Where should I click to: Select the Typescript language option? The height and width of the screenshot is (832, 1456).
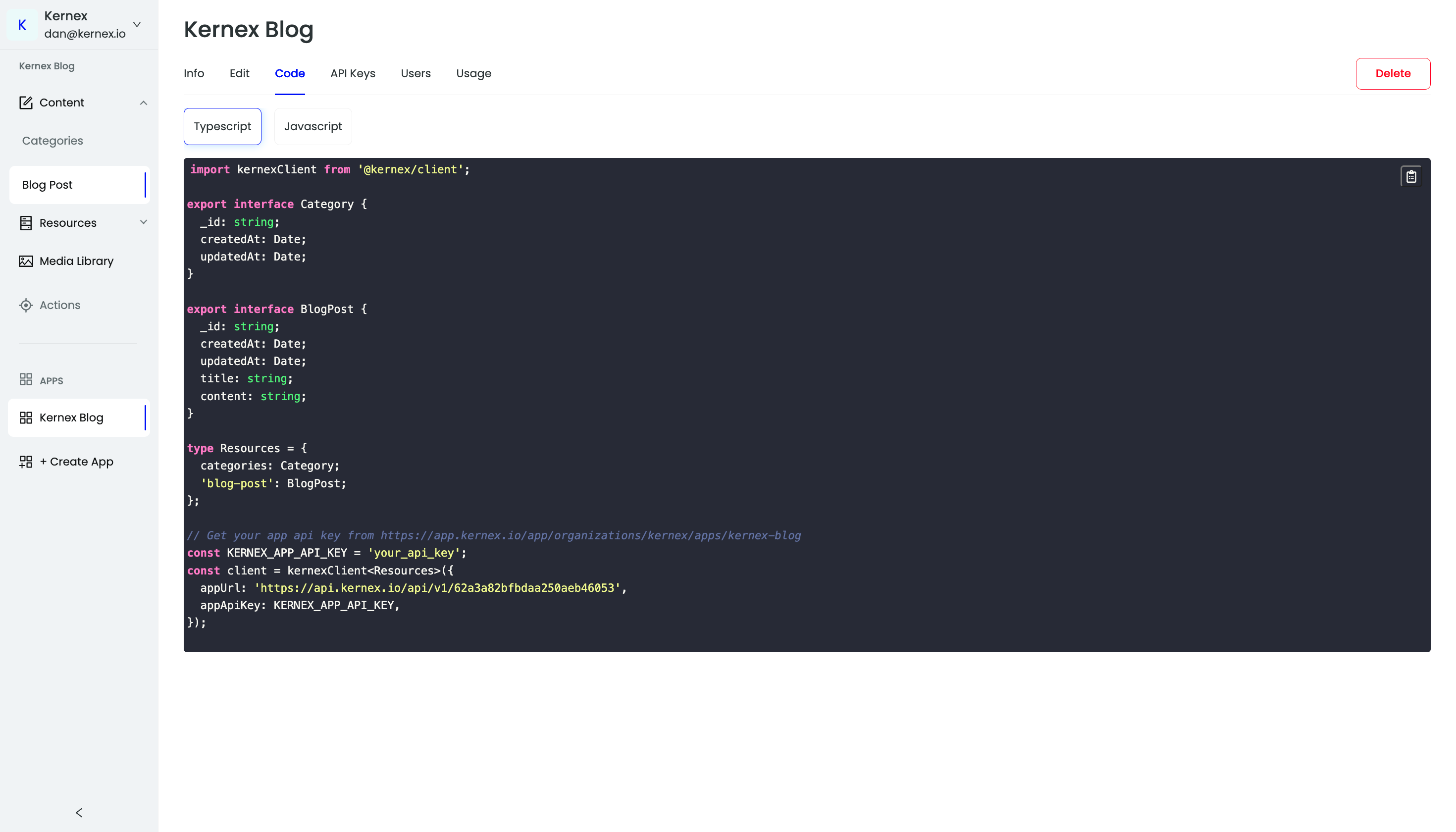click(222, 126)
